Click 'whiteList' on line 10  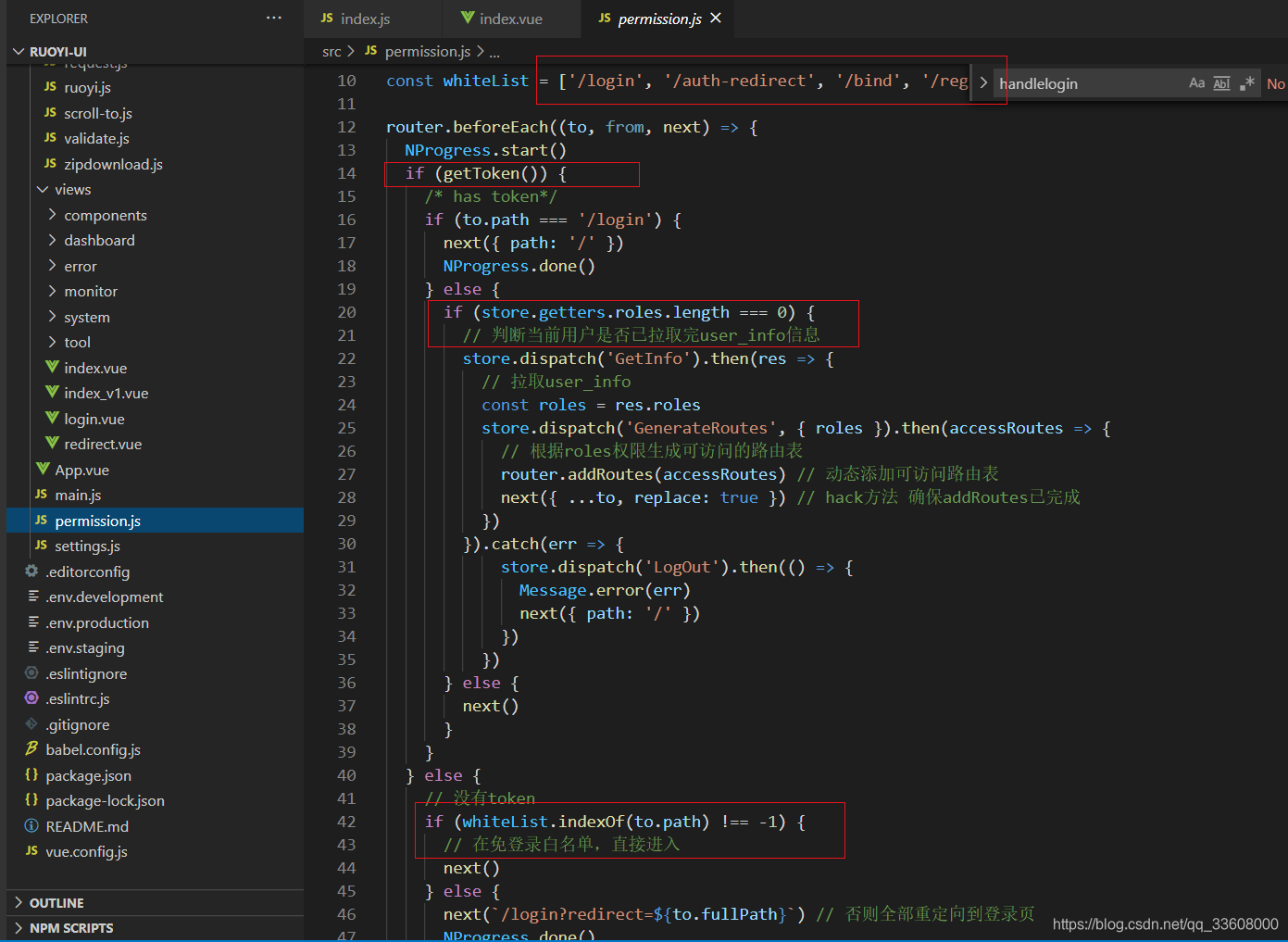coord(485,81)
